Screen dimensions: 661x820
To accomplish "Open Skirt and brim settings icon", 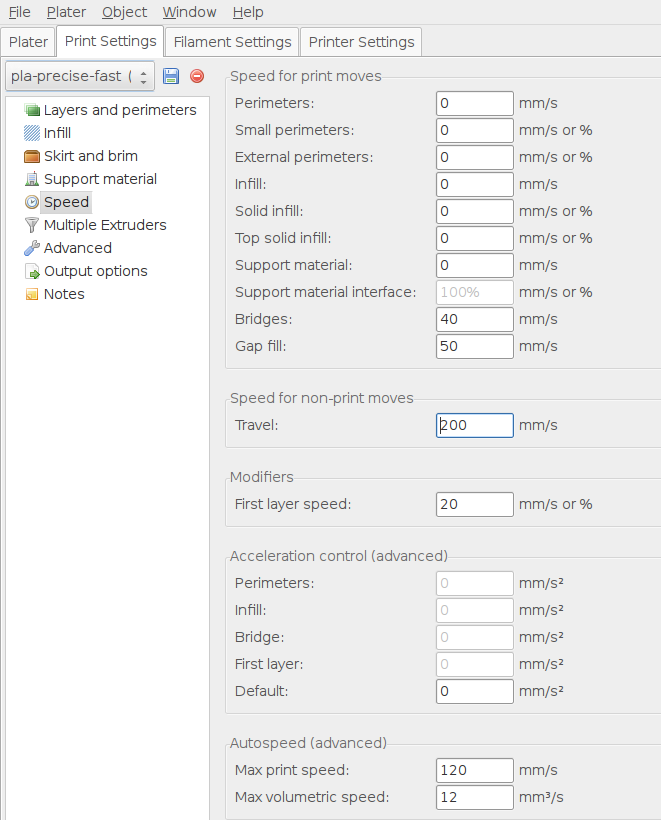I will point(32,156).
